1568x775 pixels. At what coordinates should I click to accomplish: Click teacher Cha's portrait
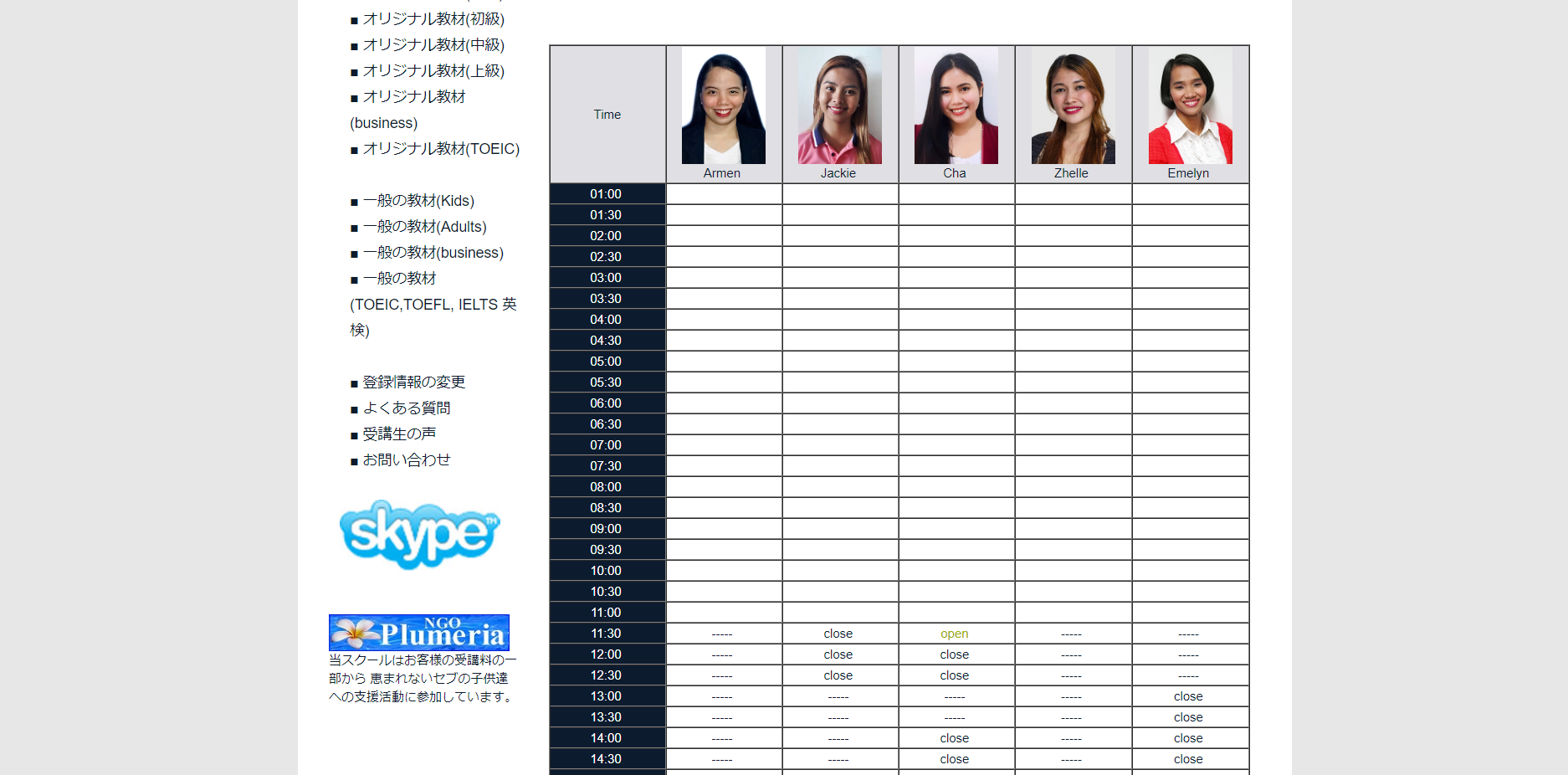pos(956,105)
